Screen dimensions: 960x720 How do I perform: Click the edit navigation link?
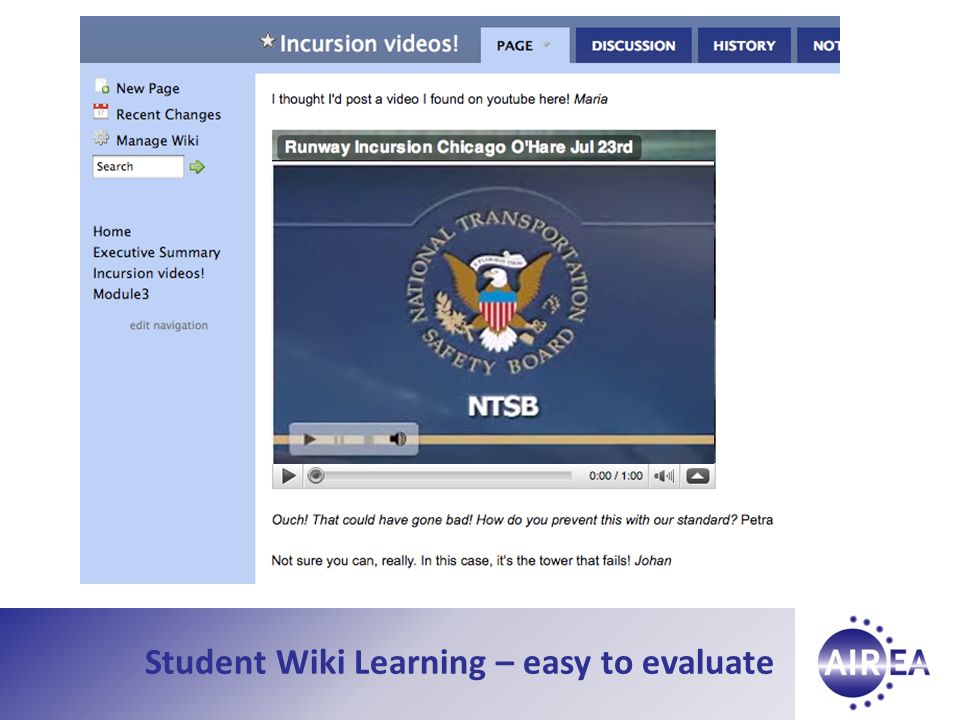point(168,325)
